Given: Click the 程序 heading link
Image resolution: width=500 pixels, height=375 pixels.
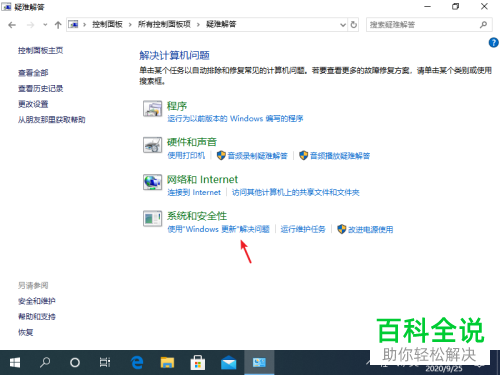Looking at the screenshot, I should [177, 106].
